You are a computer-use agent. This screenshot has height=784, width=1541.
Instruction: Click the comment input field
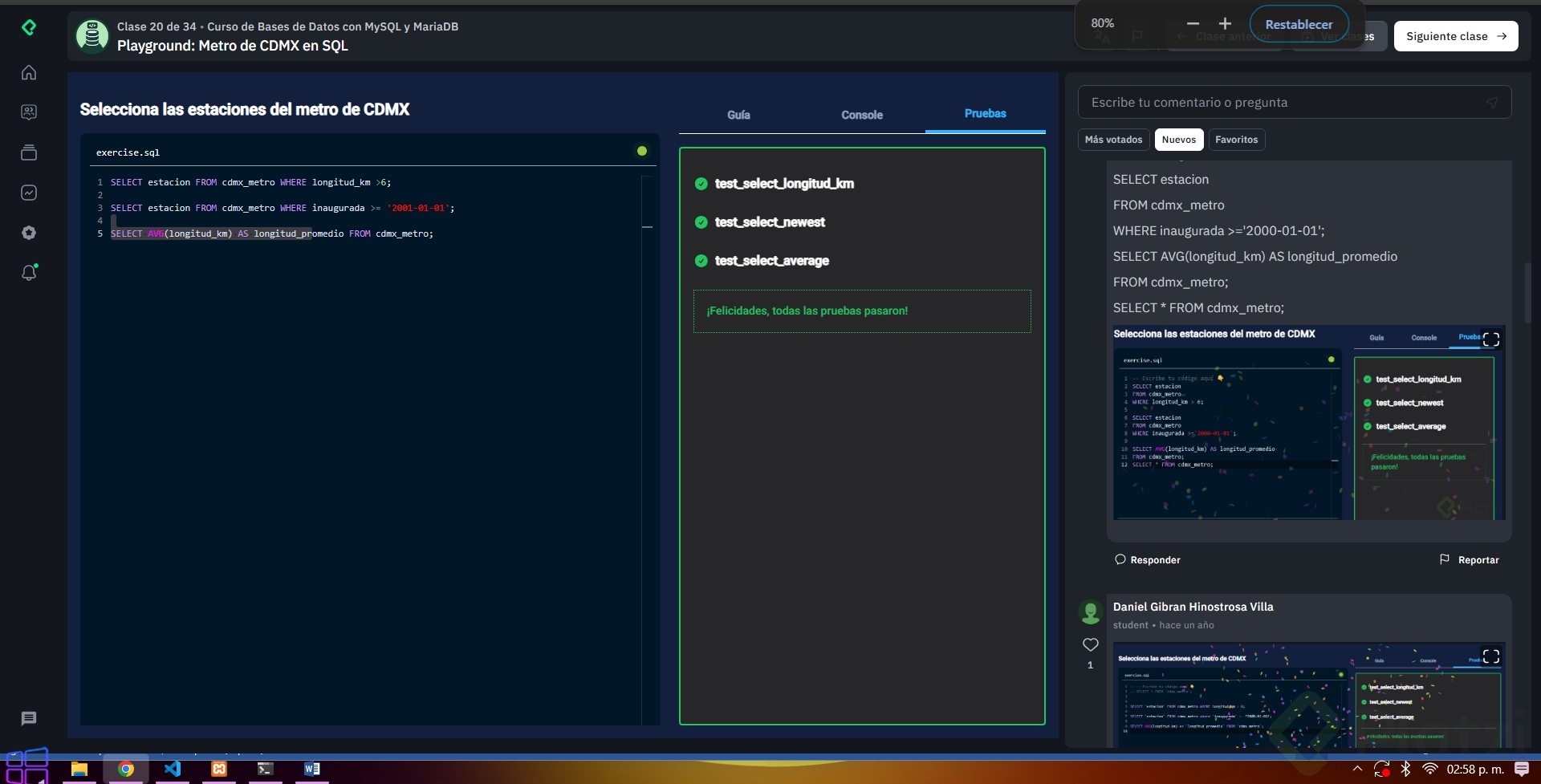(1284, 103)
